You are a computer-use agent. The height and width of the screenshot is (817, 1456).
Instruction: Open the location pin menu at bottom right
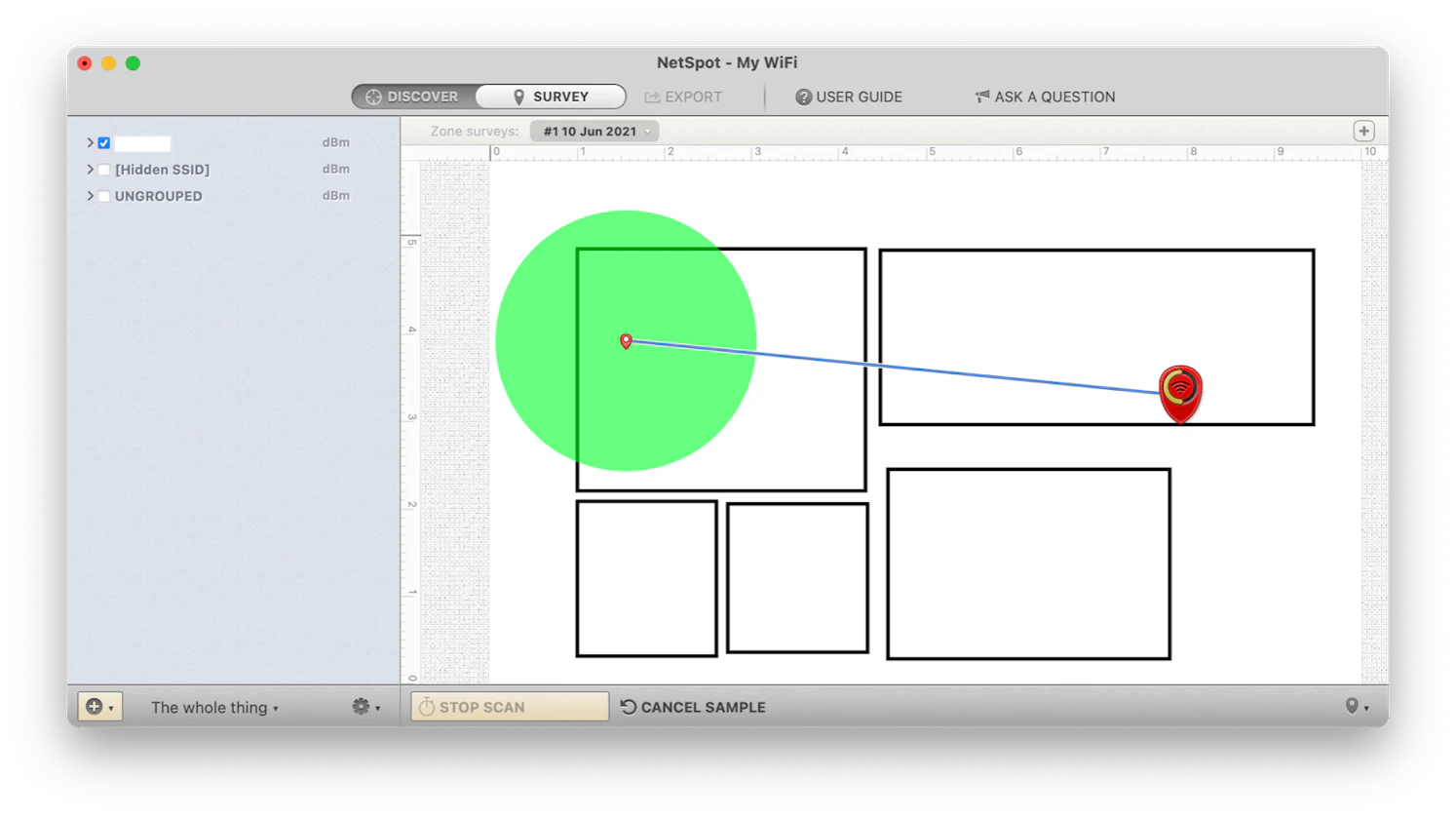1357,707
